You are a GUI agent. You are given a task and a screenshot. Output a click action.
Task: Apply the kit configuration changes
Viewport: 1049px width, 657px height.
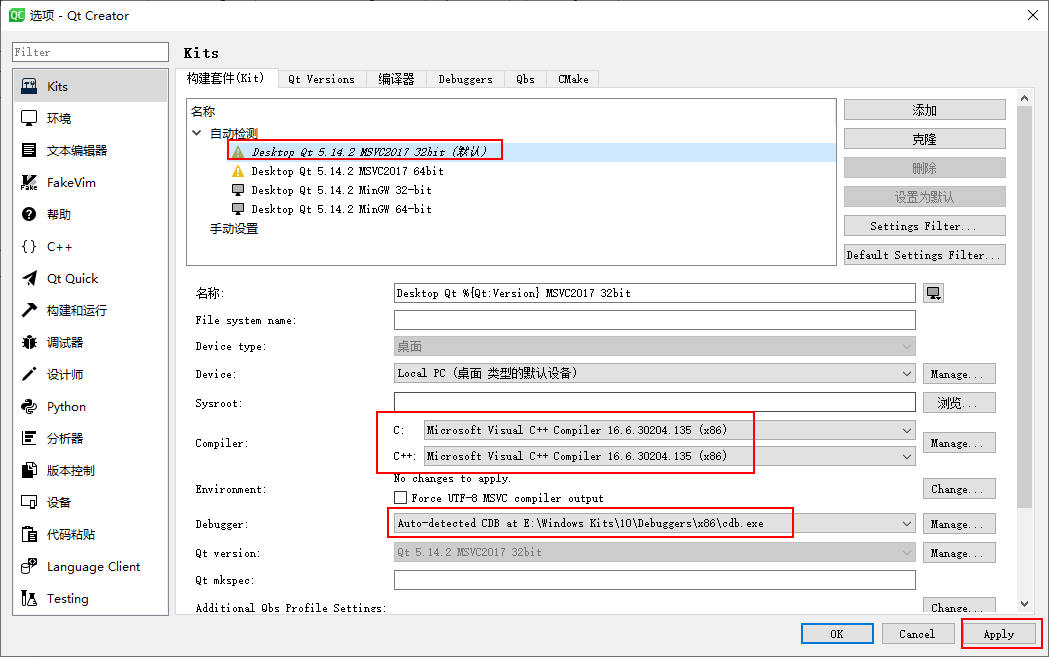coord(1000,633)
